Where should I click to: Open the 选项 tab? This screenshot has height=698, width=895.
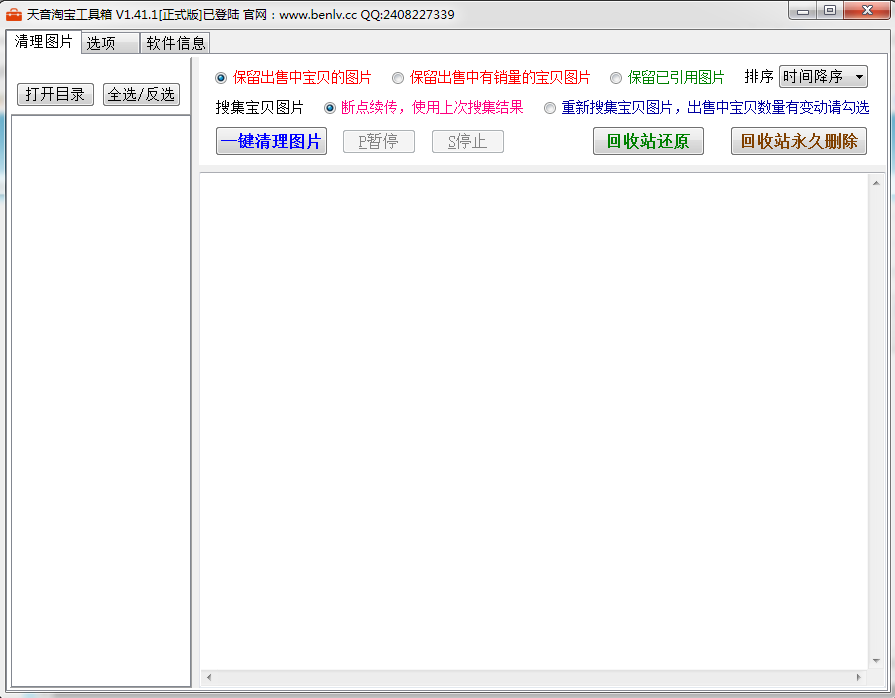(x=111, y=43)
